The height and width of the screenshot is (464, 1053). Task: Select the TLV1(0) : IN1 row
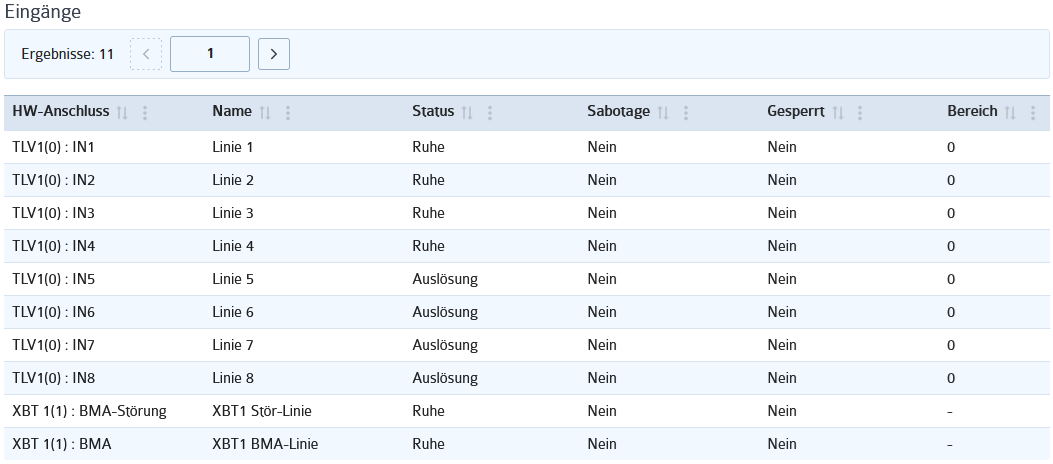tap(526, 147)
